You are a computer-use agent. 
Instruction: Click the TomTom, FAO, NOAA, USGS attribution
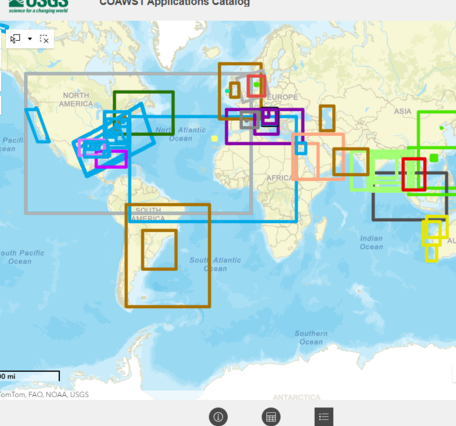coord(44,395)
